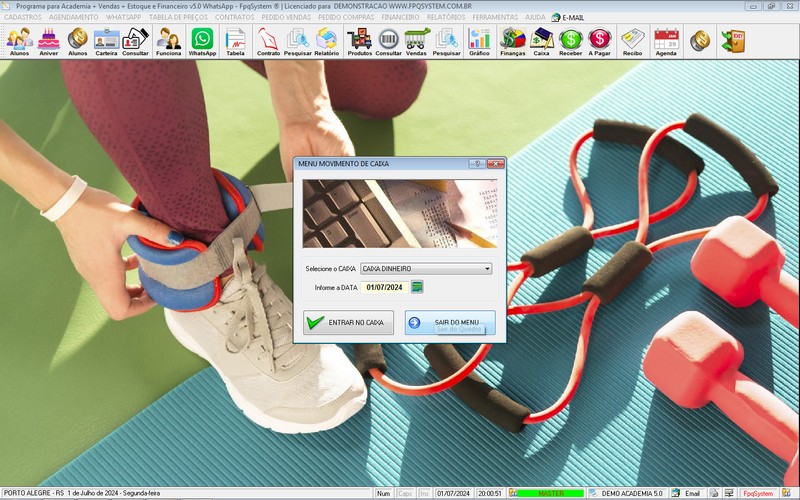The image size is (800, 500).
Task: Open the FINANCEIRO menu
Action: click(401, 17)
